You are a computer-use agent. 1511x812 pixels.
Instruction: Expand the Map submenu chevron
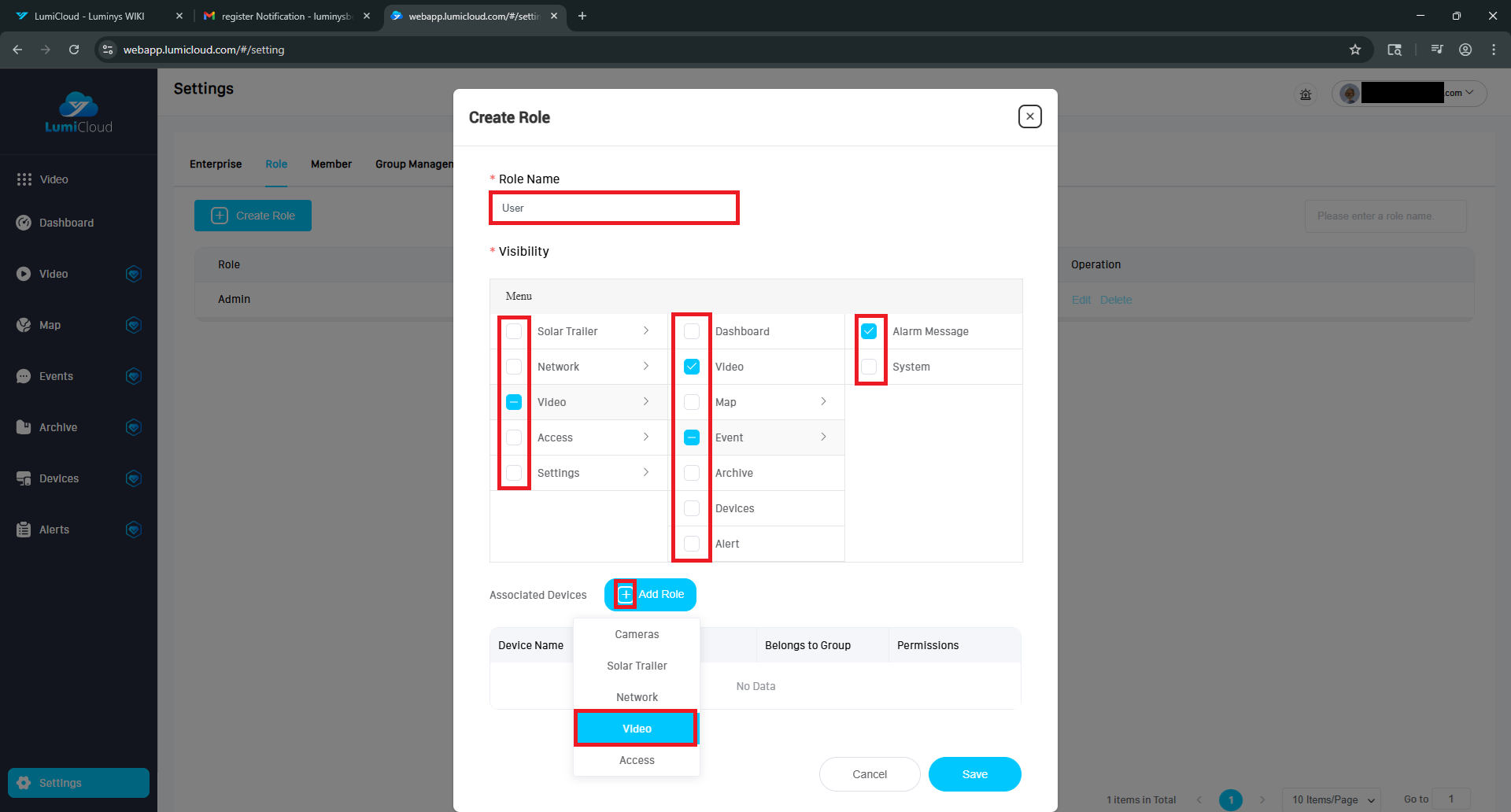click(823, 402)
